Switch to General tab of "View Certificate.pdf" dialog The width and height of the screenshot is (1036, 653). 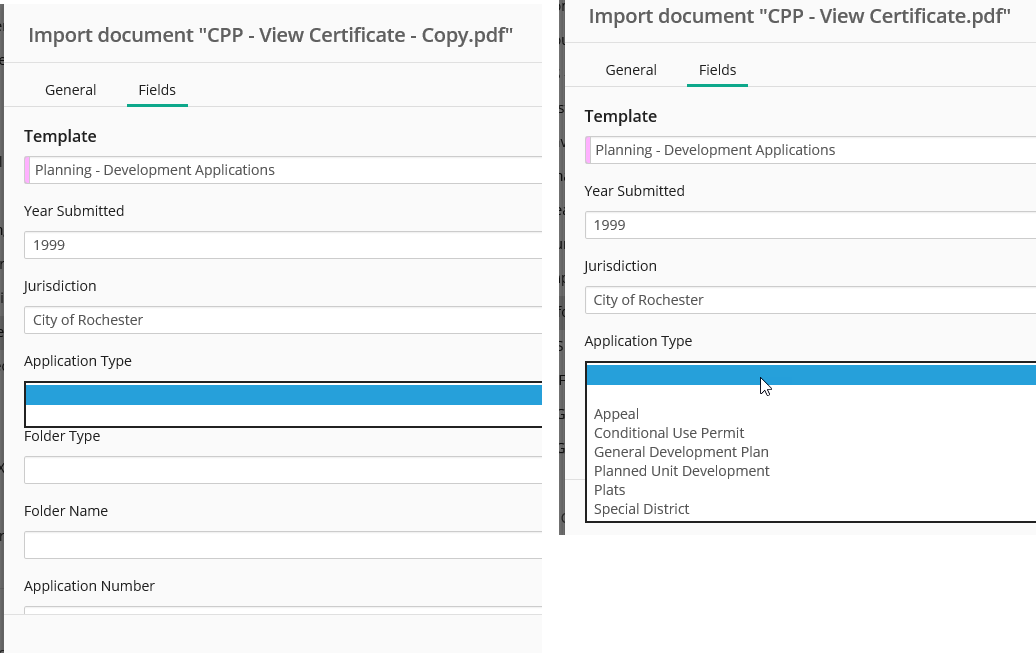point(631,70)
